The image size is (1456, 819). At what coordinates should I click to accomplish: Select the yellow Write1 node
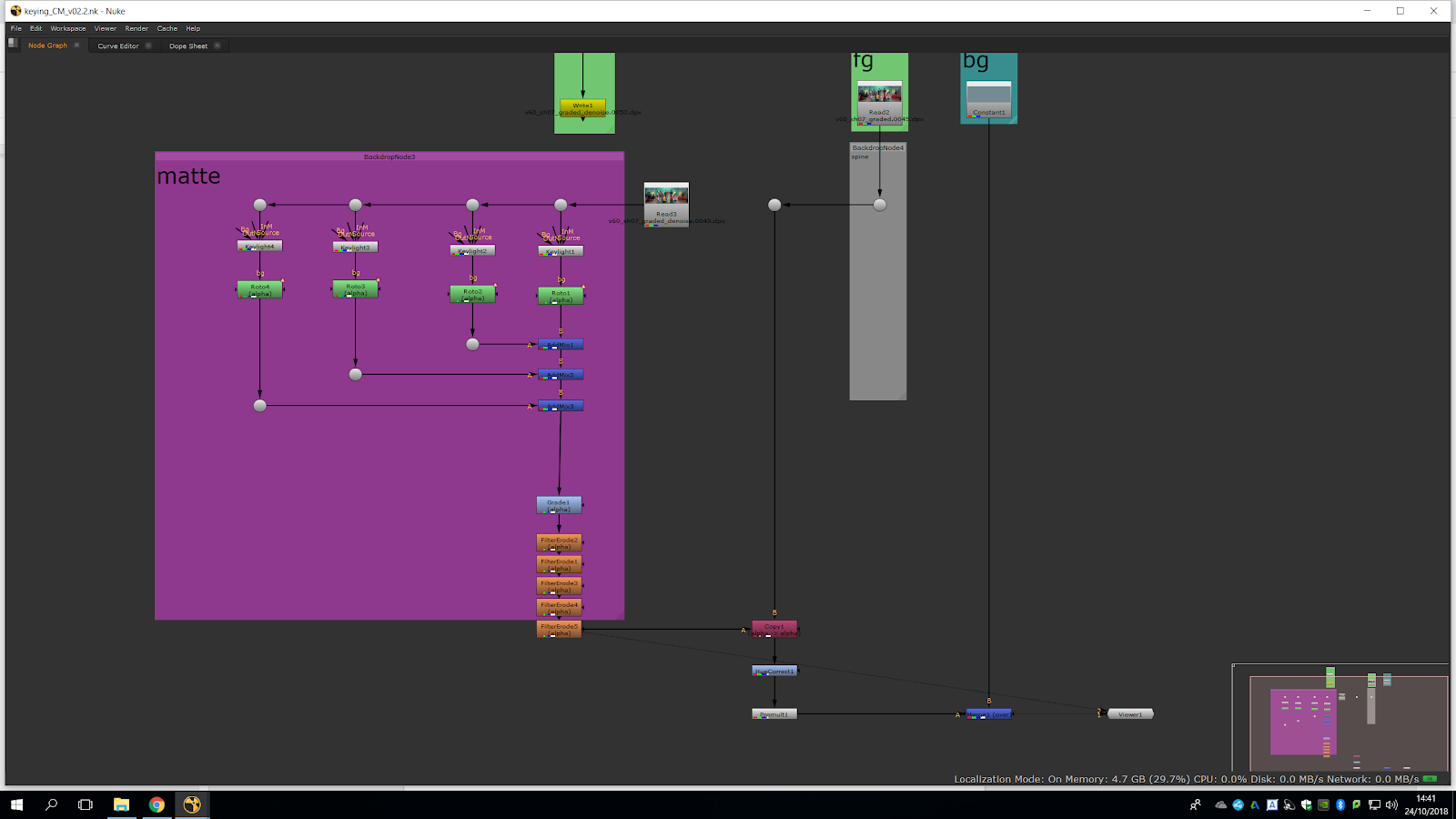click(x=582, y=107)
